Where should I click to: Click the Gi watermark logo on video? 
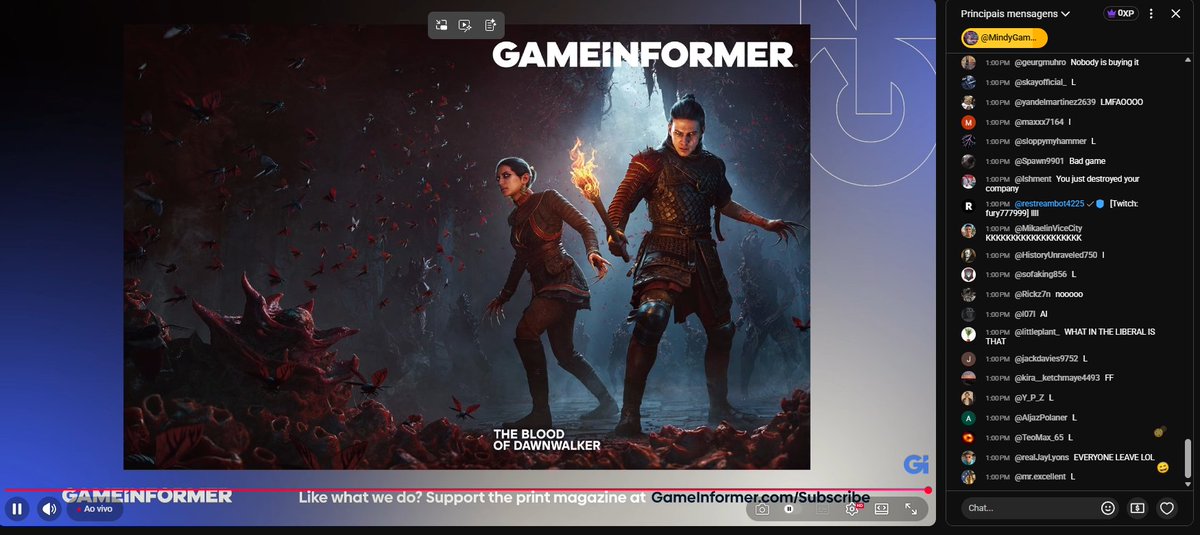(917, 465)
